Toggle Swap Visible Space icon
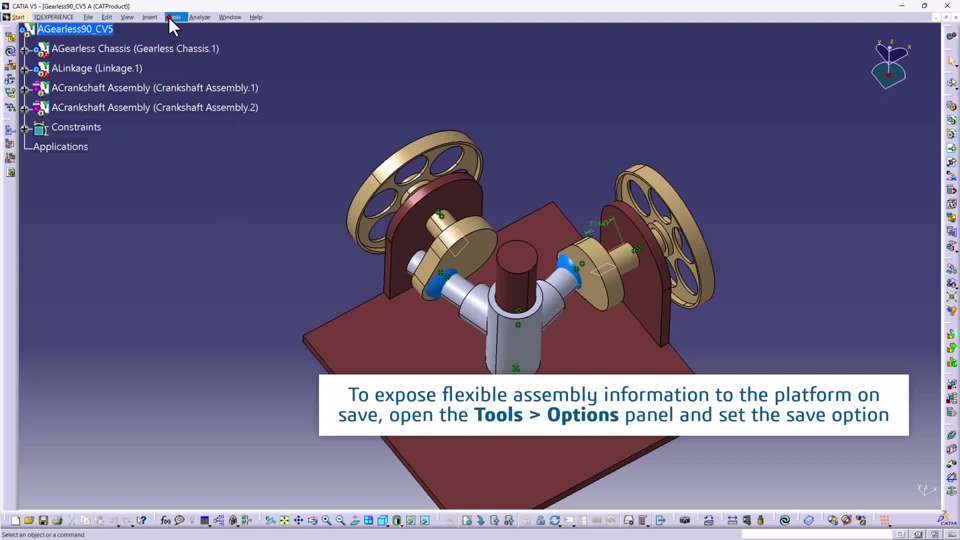This screenshot has height=540, width=960. point(425,520)
